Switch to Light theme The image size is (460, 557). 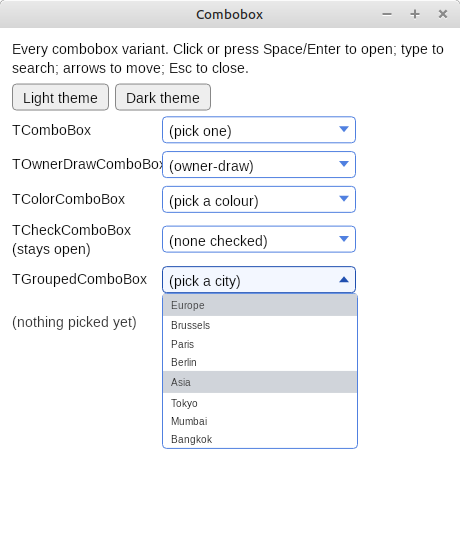coord(60,97)
